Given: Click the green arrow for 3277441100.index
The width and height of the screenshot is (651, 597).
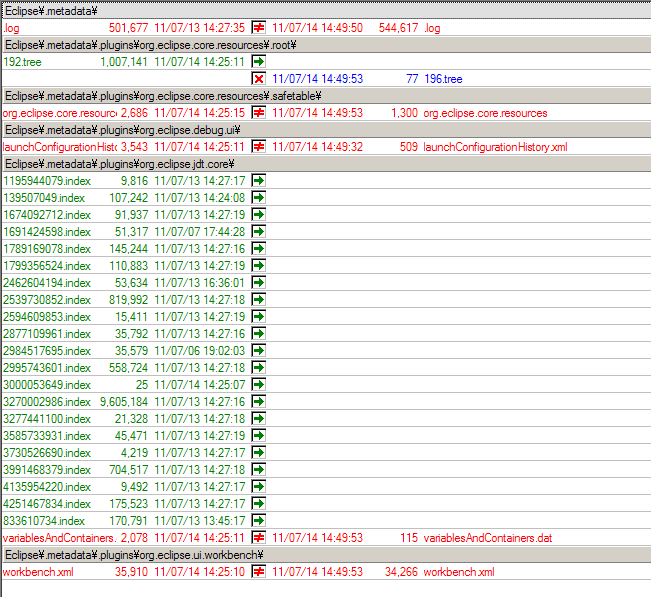Looking at the screenshot, I should [x=259, y=419].
